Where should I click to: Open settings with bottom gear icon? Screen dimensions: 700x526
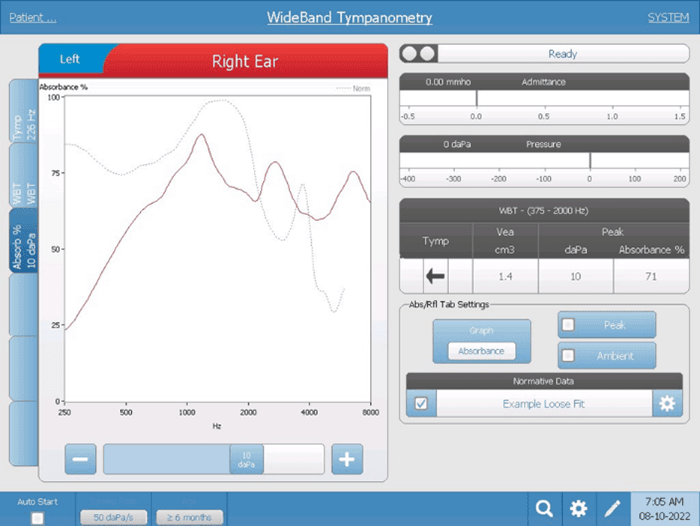[x=578, y=508]
